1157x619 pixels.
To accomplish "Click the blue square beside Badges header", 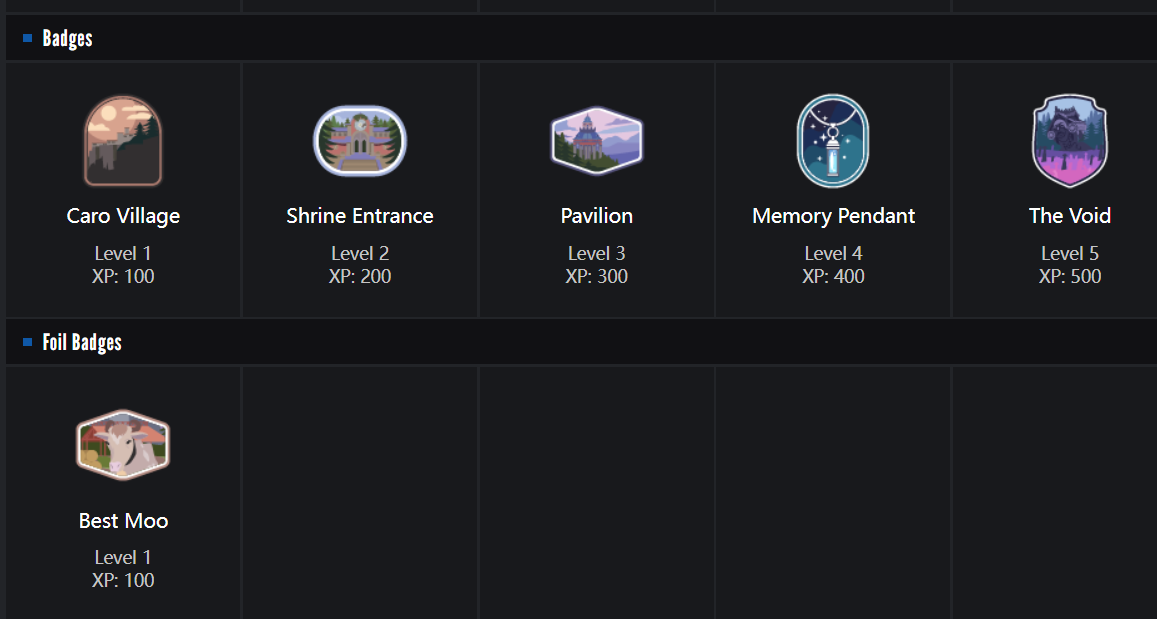I will pyautogui.click(x=28, y=38).
